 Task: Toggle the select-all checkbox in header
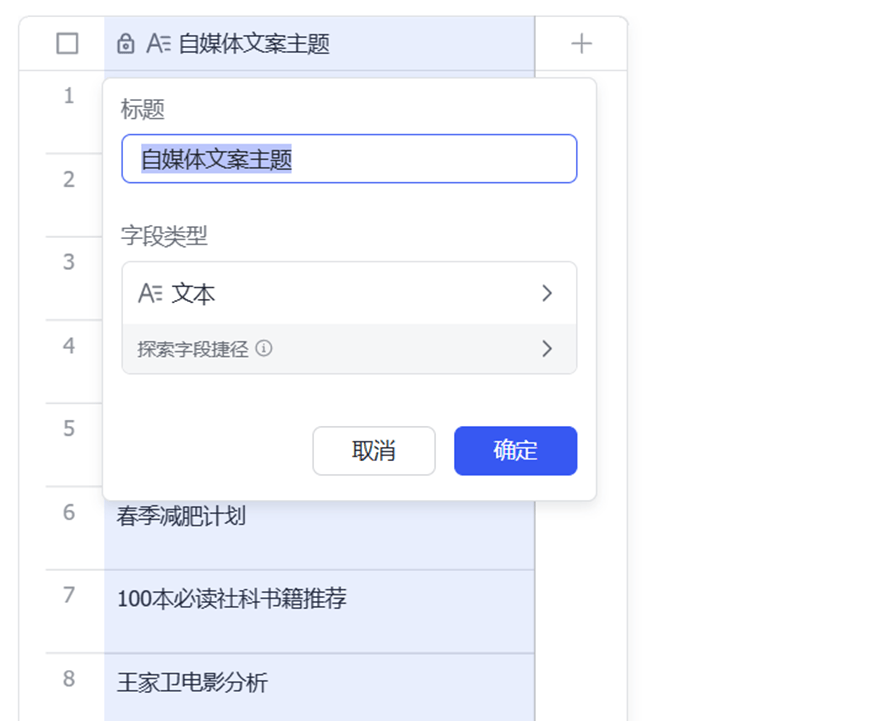tap(68, 44)
